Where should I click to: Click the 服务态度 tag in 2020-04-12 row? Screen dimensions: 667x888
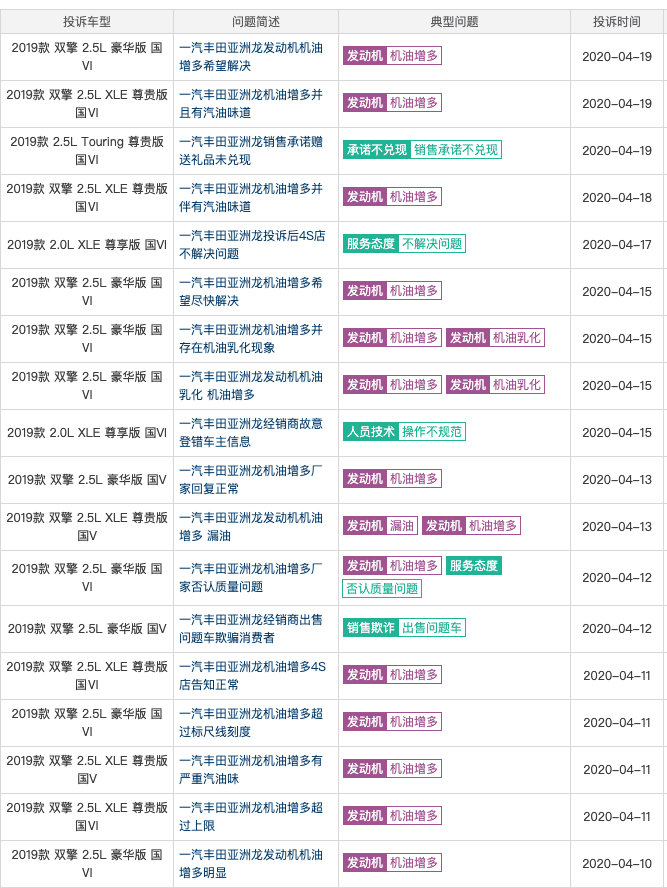[x=474, y=565]
